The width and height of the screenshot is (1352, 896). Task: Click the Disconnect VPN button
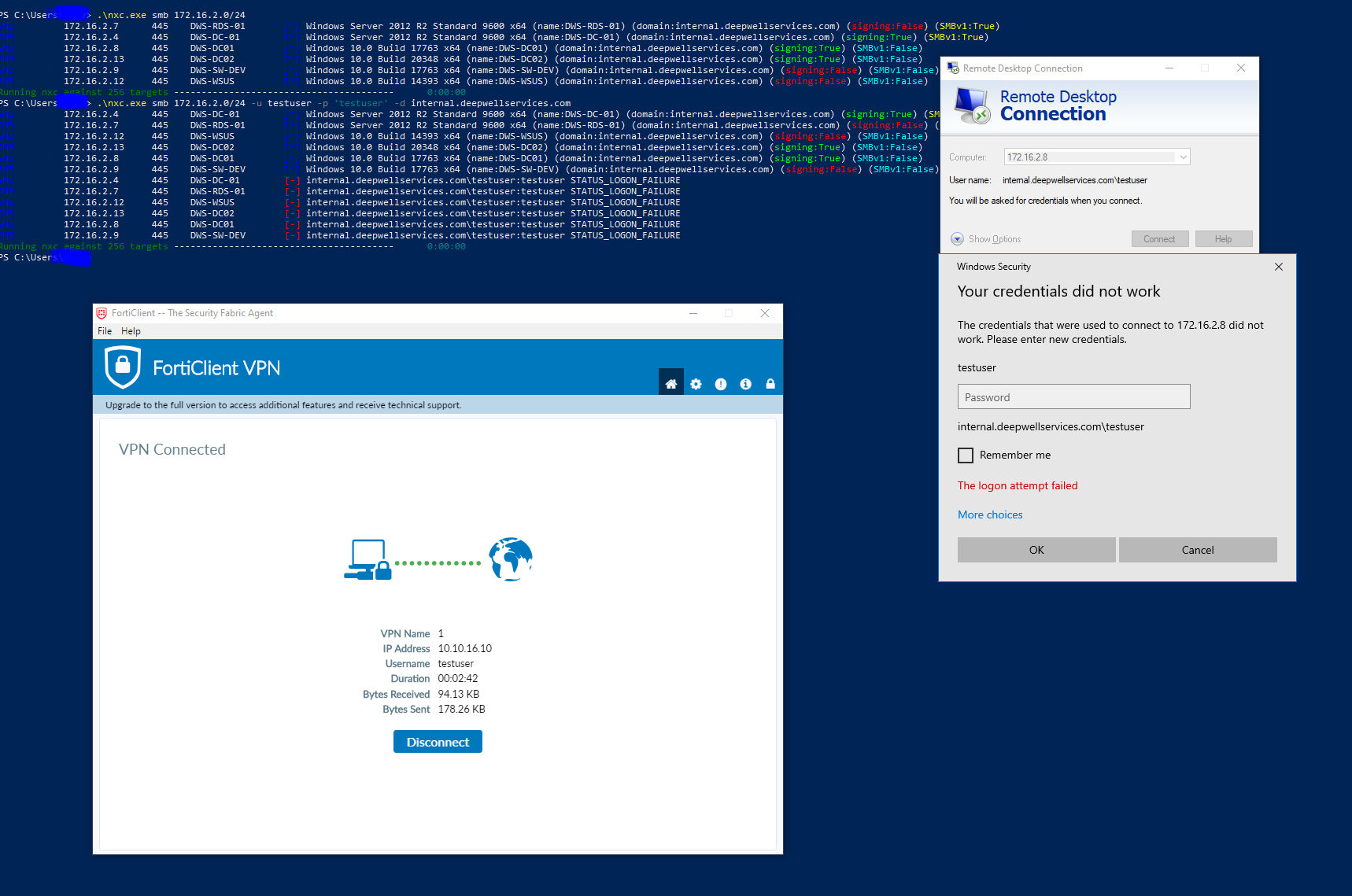pyautogui.click(x=438, y=742)
